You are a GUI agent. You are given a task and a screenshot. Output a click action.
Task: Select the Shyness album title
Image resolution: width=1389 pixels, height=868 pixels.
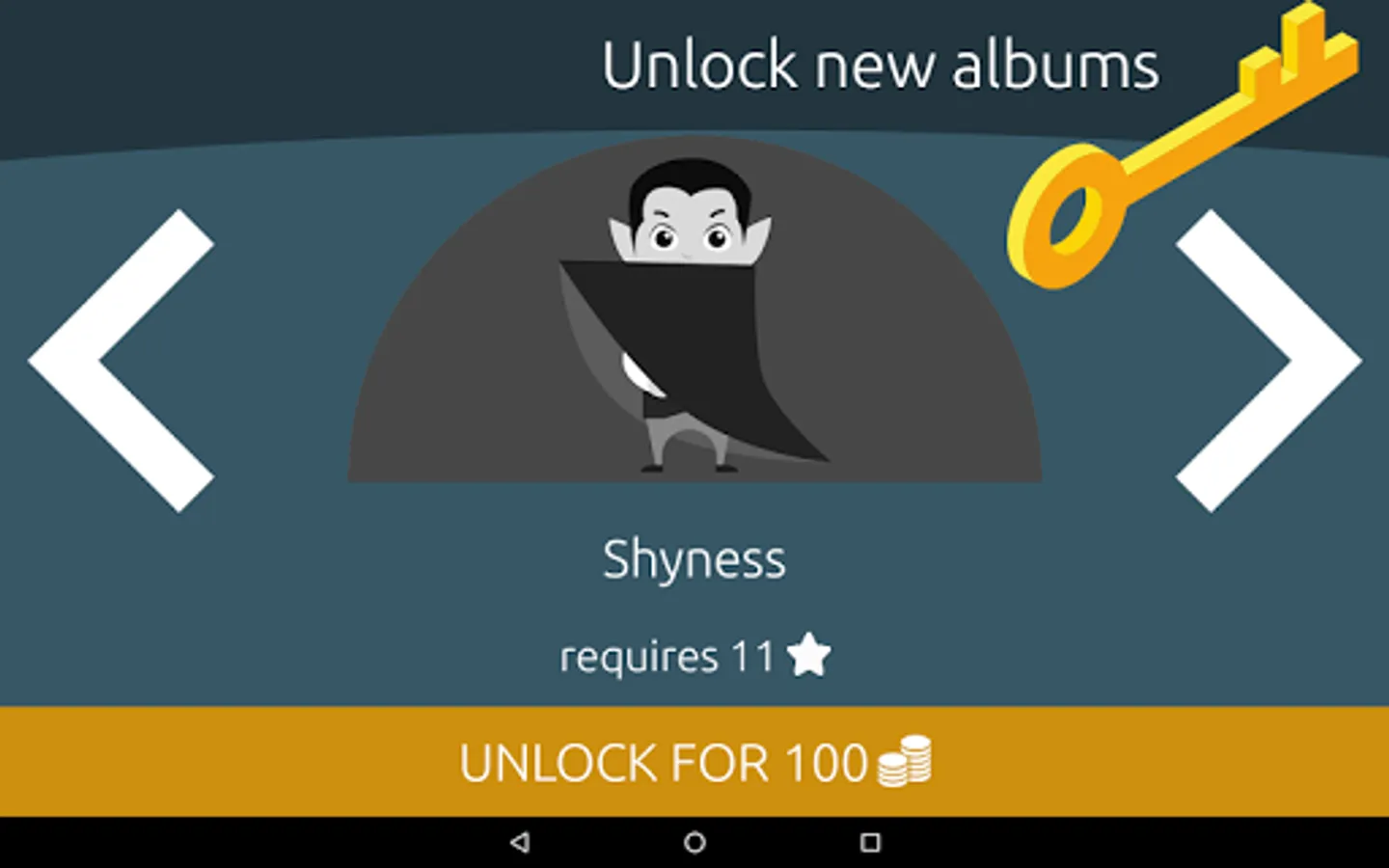[694, 560]
